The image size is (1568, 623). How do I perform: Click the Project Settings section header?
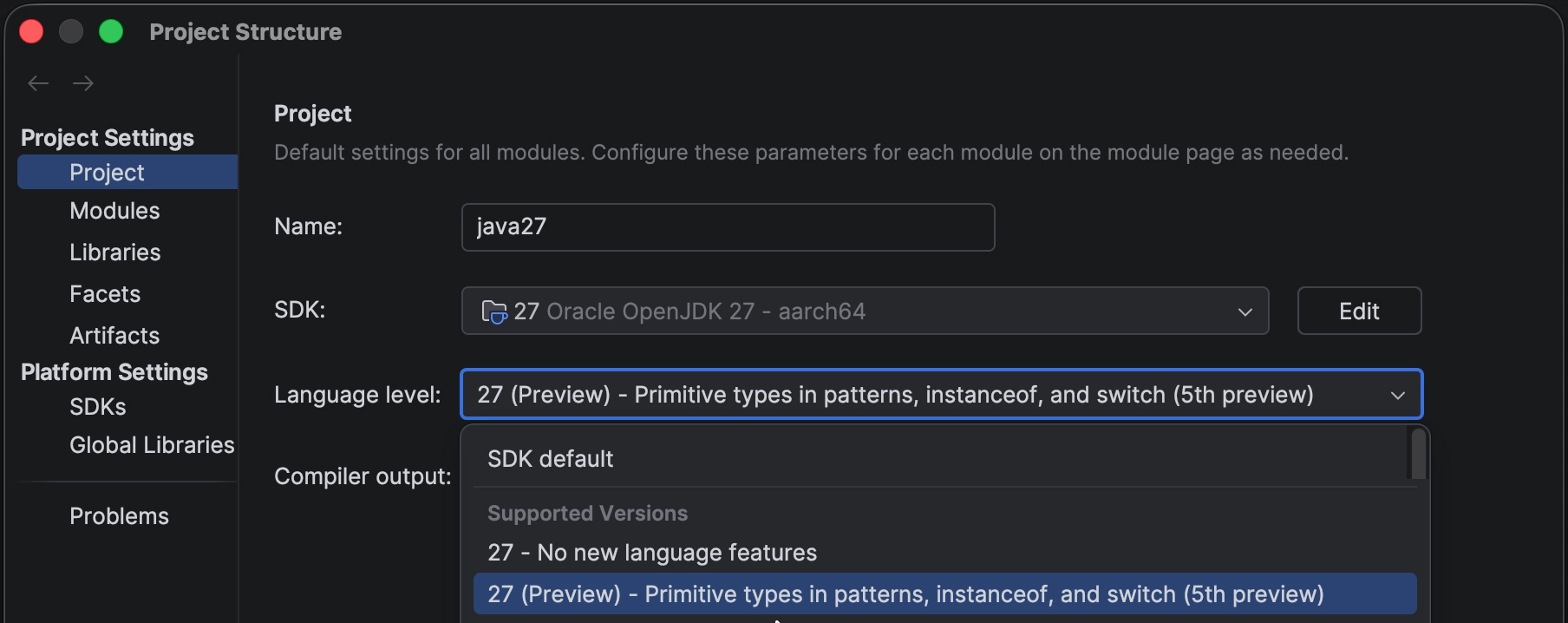(108, 138)
